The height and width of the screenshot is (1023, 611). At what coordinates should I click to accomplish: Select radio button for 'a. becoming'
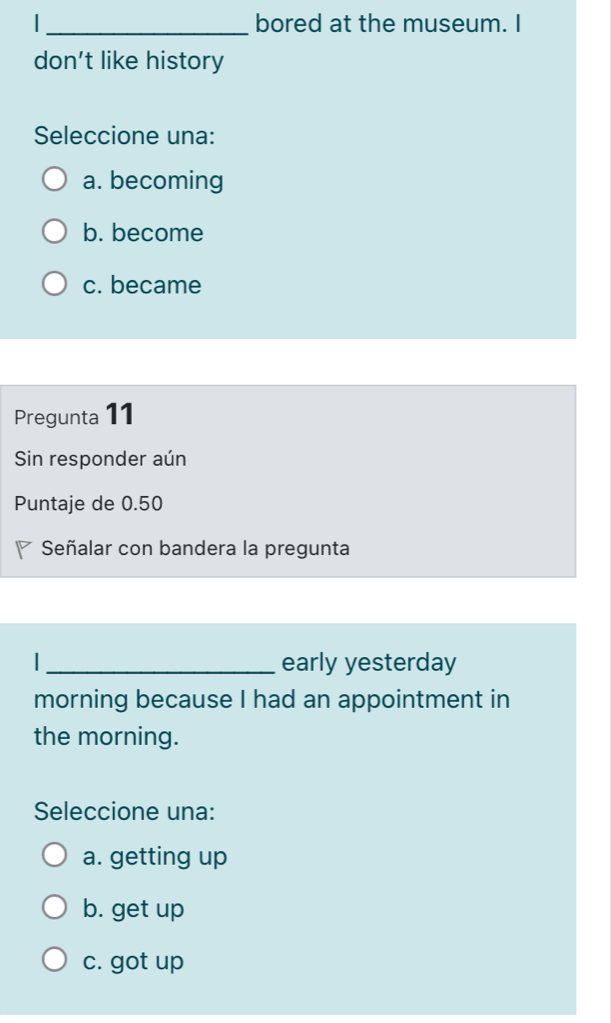click(55, 180)
